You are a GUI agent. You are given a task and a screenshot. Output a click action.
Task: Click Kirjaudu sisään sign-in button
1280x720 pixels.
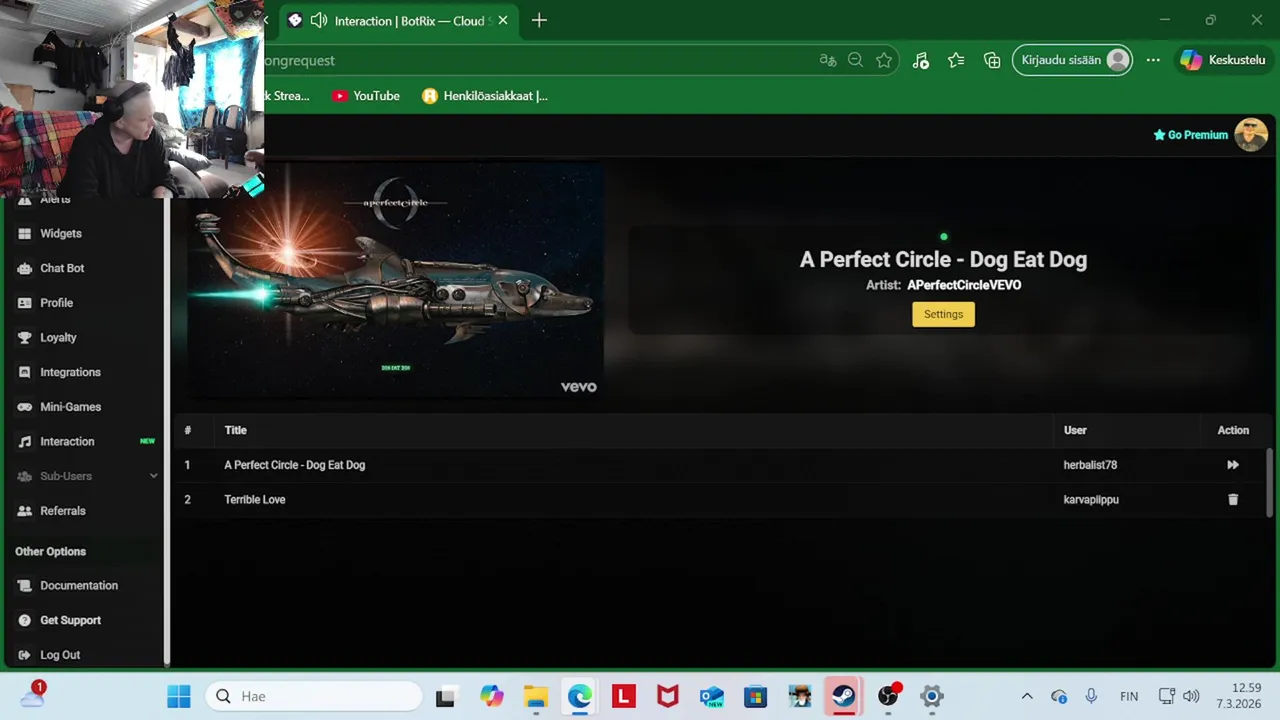[x=1073, y=60]
